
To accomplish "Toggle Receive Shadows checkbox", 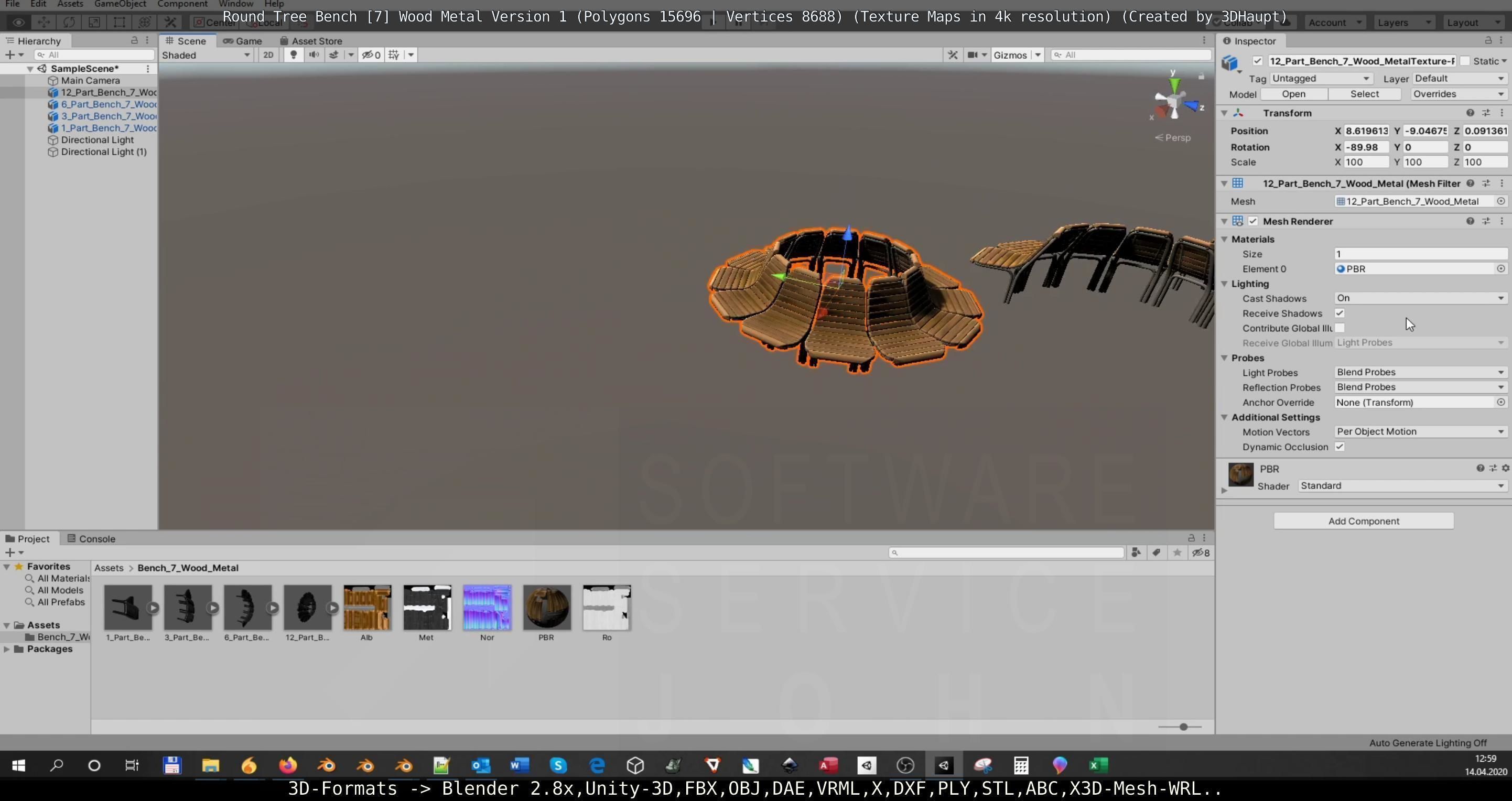I will (1340, 313).
